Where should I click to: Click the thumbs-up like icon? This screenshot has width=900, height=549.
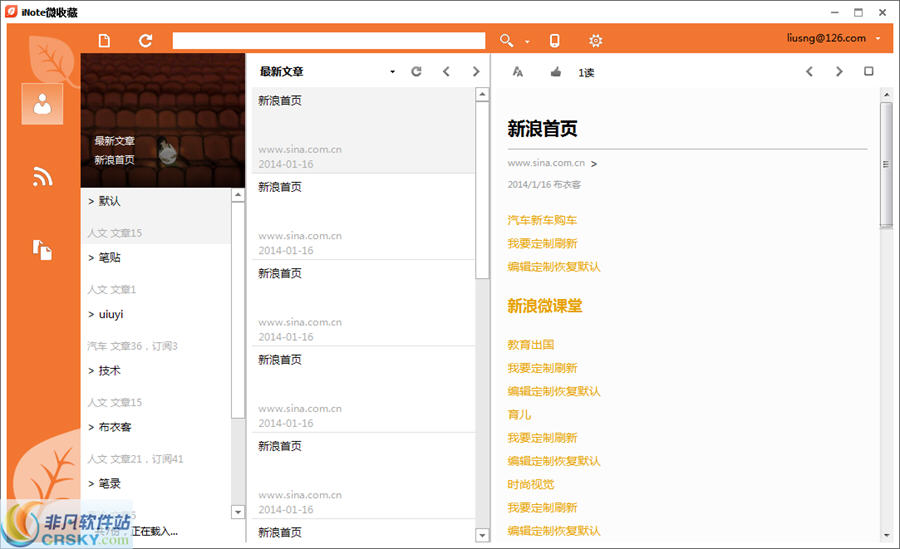click(556, 72)
